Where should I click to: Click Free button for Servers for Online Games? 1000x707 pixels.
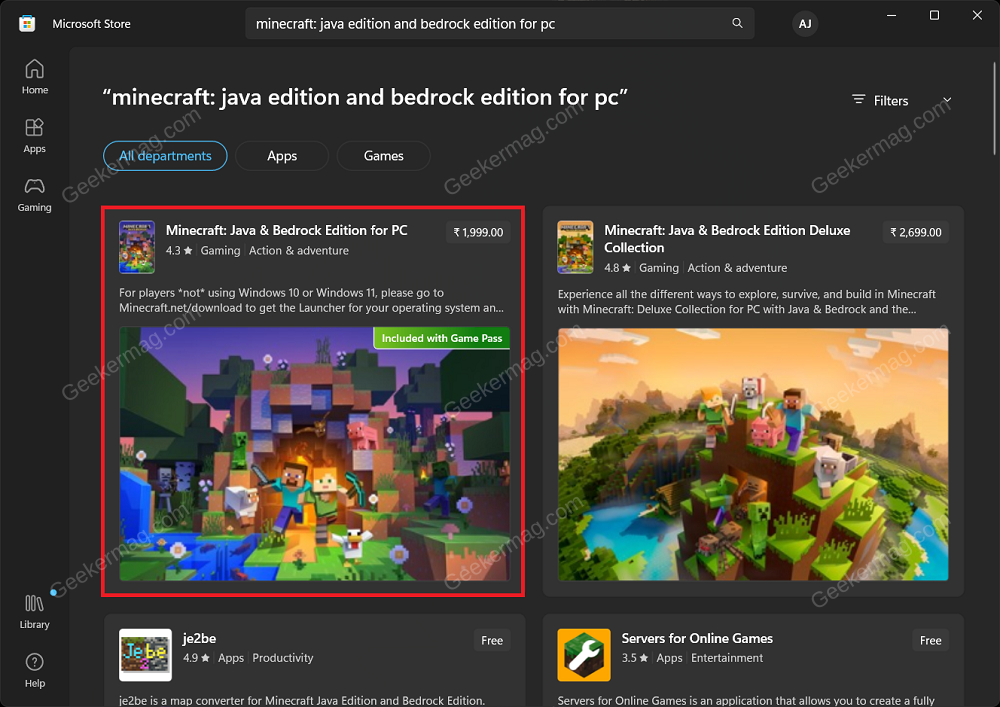pos(930,640)
